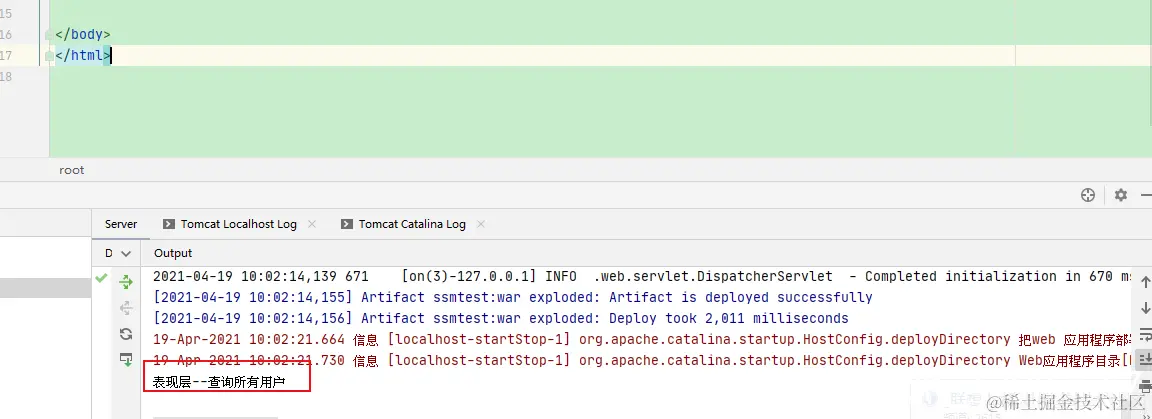
Task: Click the </body> closing tag line
Action: (x=82, y=35)
